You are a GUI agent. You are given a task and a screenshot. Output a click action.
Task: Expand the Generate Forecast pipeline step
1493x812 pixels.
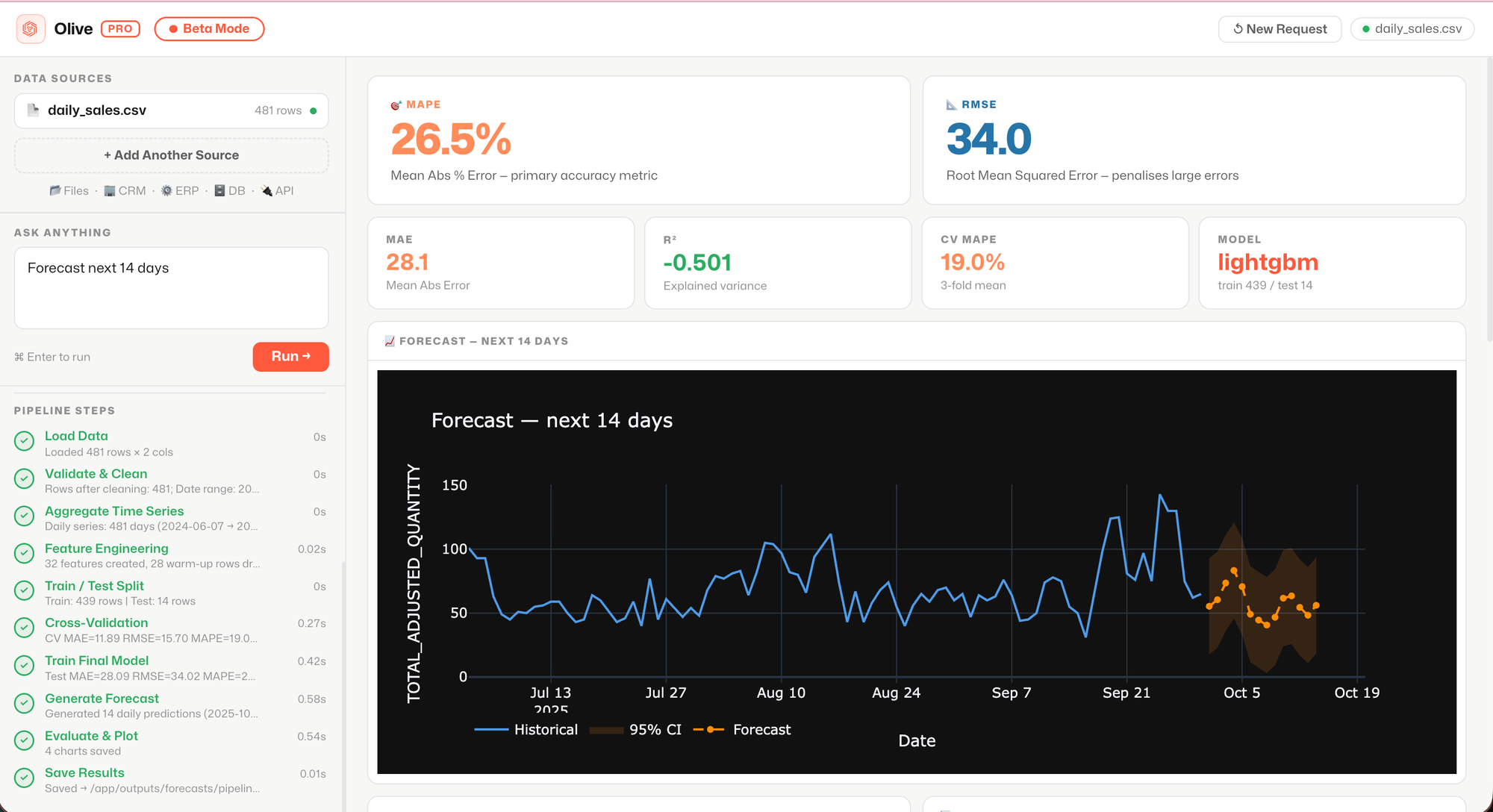pos(102,699)
